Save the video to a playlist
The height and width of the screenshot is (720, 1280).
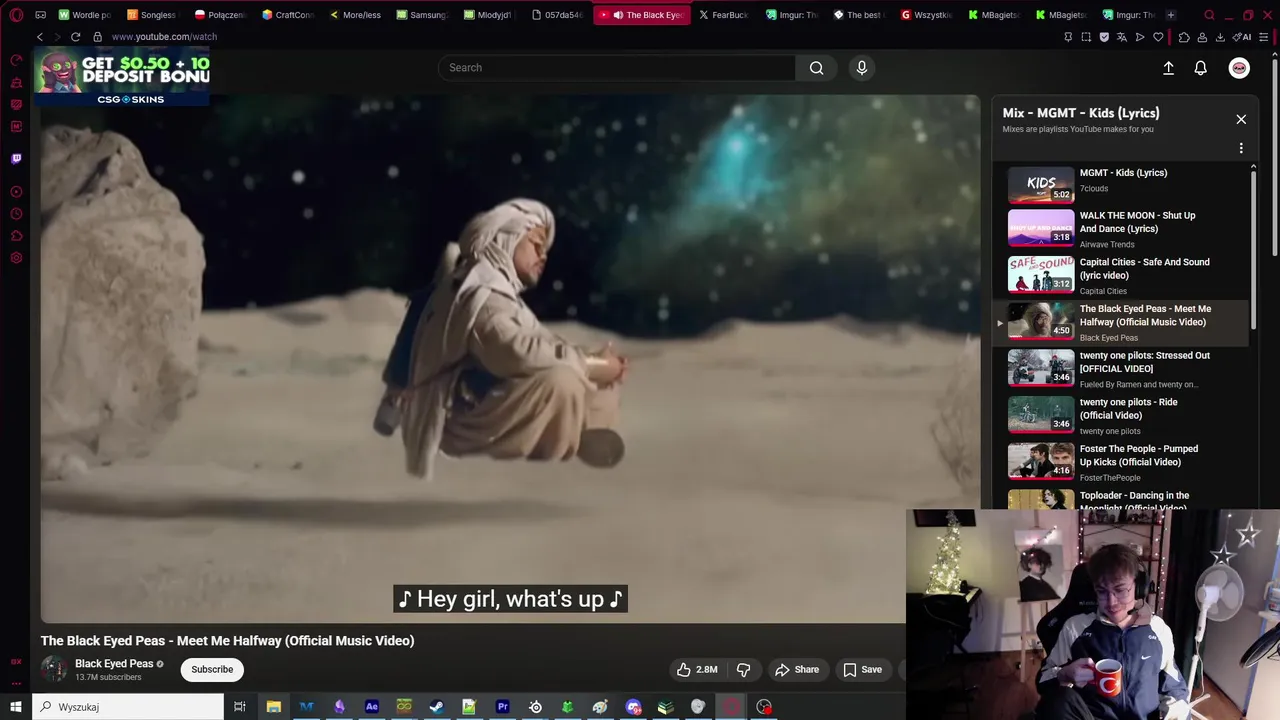862,670
